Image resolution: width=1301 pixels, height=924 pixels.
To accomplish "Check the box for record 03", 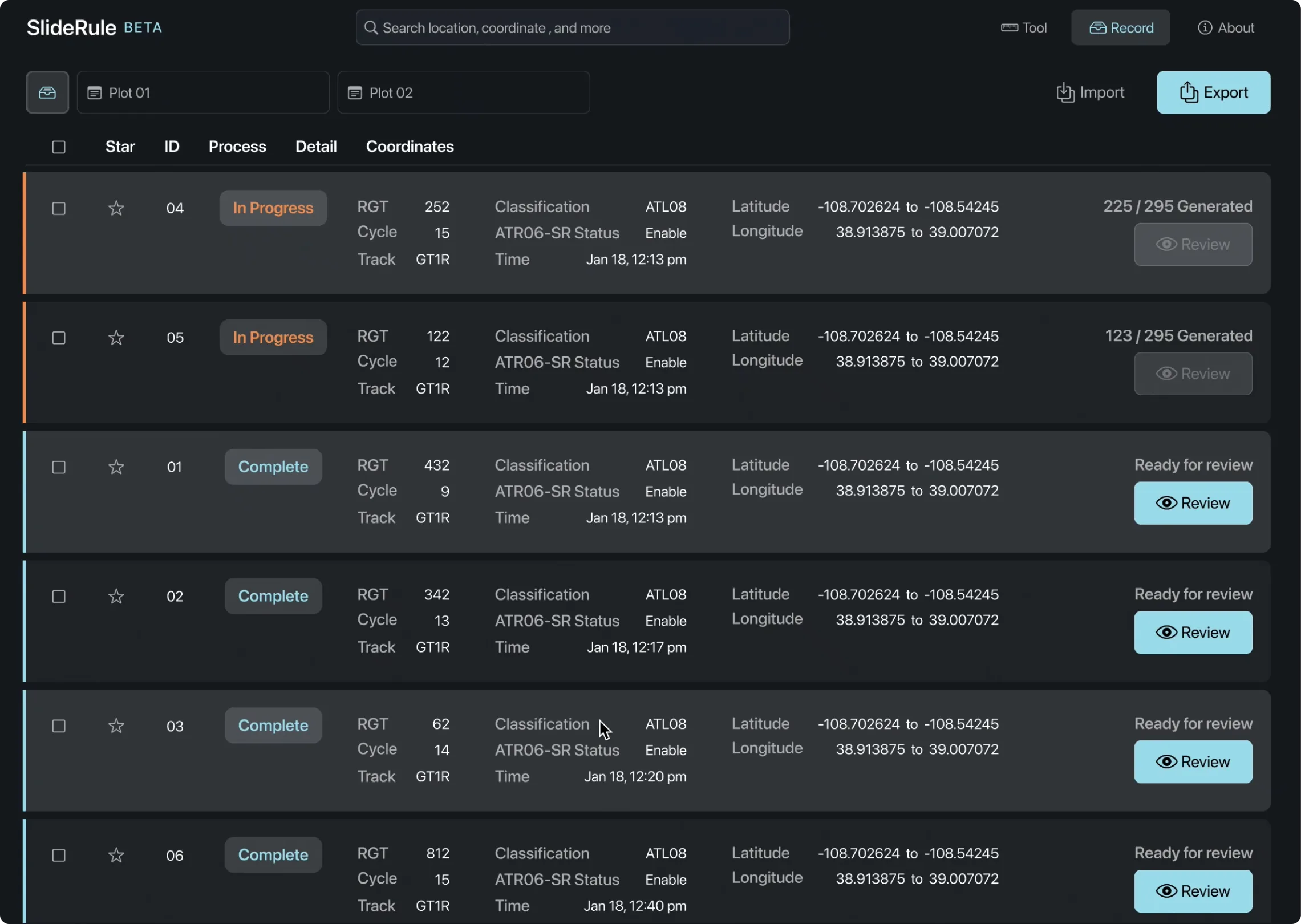I will click(59, 726).
